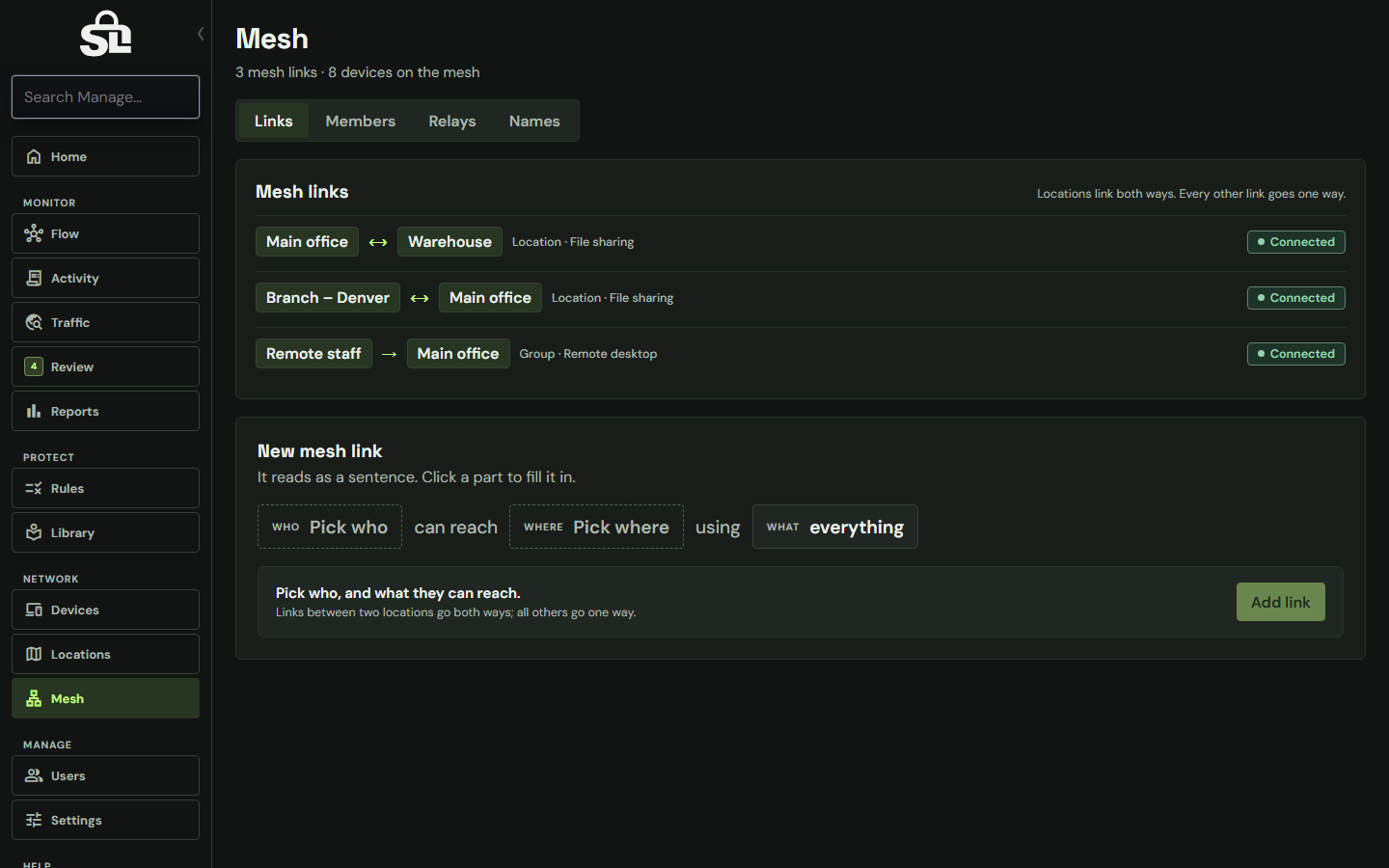Image resolution: width=1389 pixels, height=868 pixels.
Task: Click two-way arrow between Main office and Warehouse
Action: 378,242
